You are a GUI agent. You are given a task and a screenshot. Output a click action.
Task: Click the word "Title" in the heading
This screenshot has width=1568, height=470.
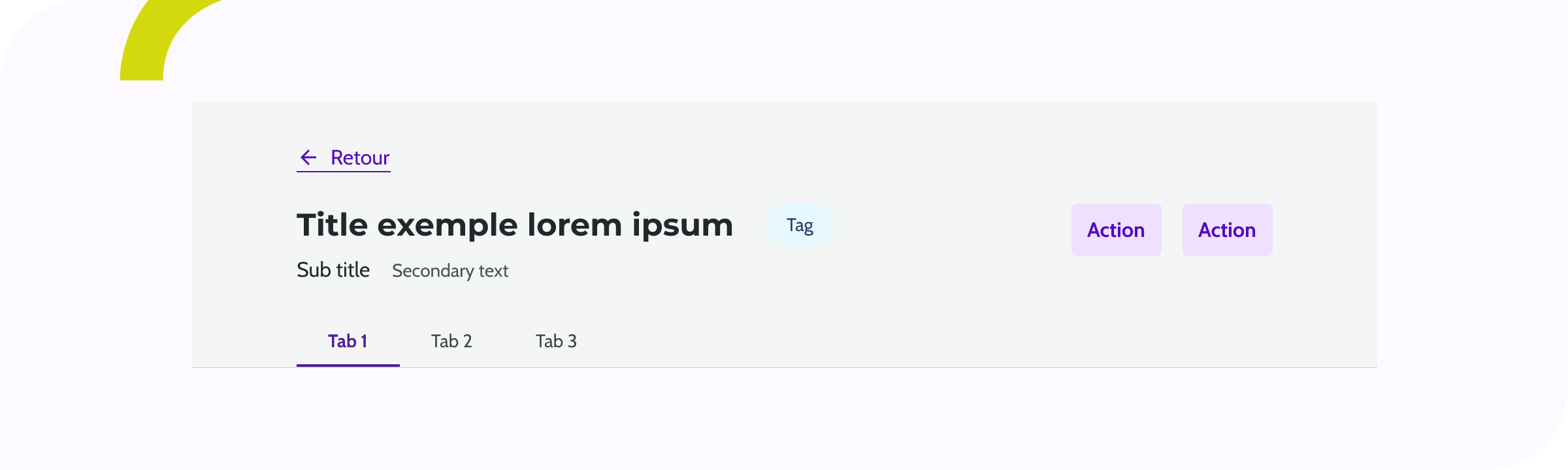point(332,225)
